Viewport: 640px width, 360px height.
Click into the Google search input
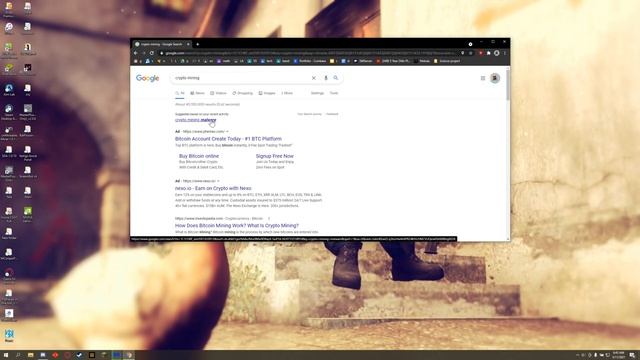[x=241, y=78]
